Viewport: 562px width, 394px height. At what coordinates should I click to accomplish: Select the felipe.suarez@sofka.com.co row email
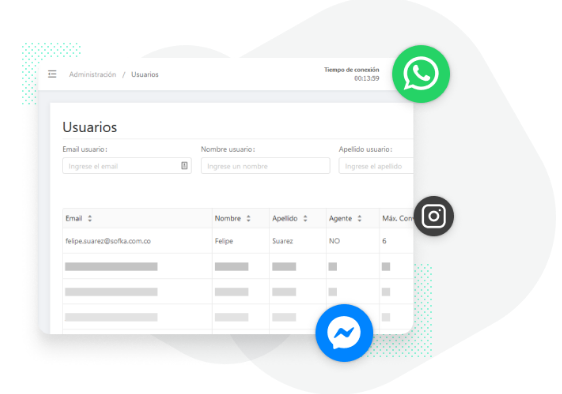[108, 241]
